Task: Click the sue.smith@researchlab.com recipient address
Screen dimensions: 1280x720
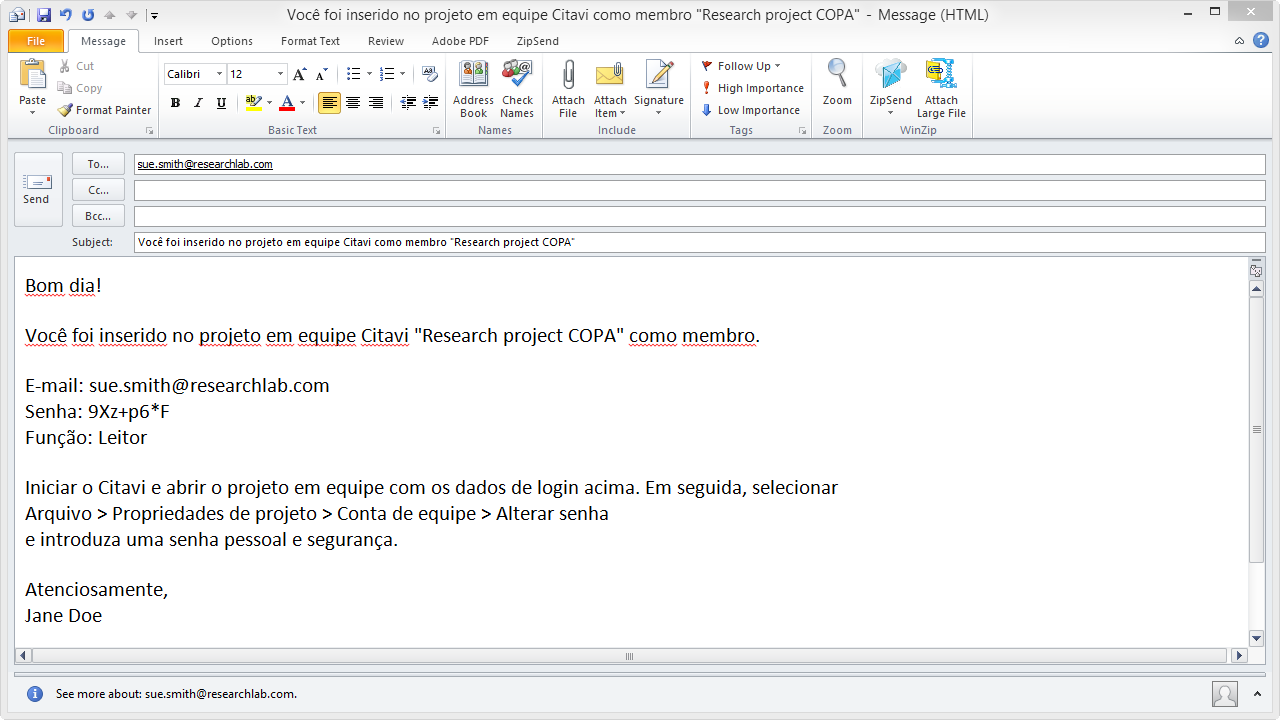Action: (205, 164)
